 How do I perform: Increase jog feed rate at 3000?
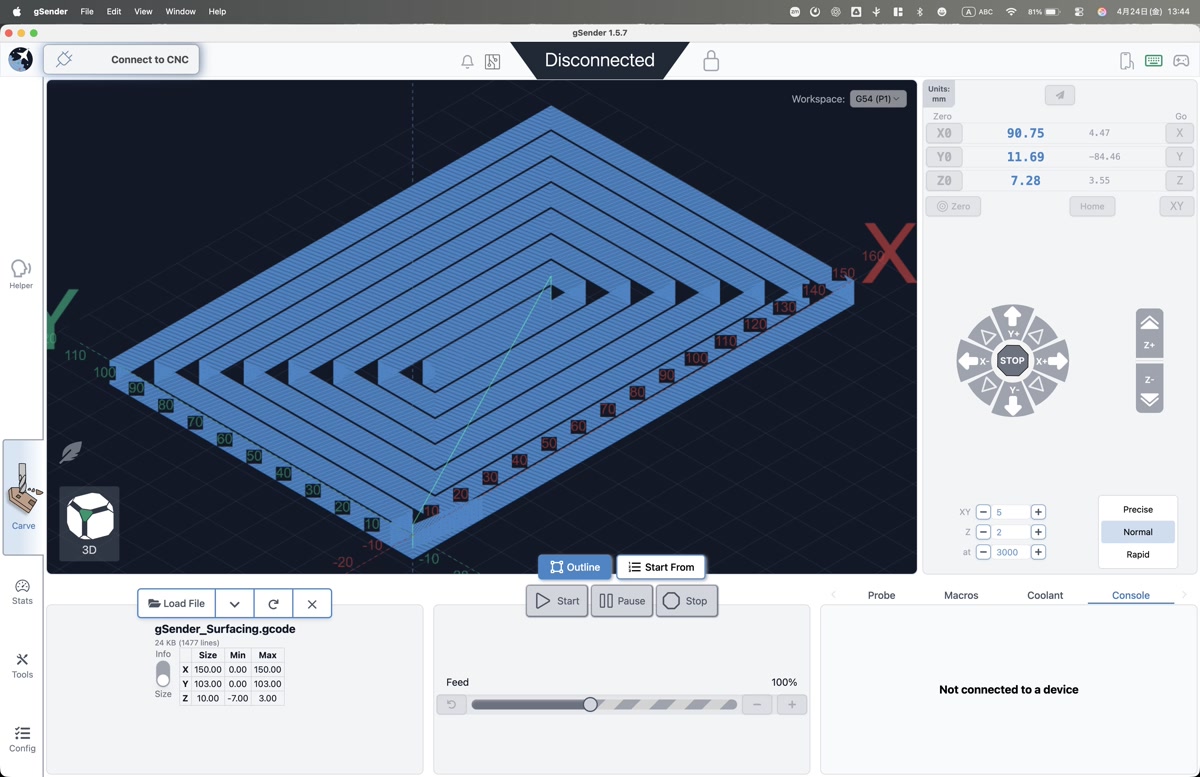coord(1038,552)
